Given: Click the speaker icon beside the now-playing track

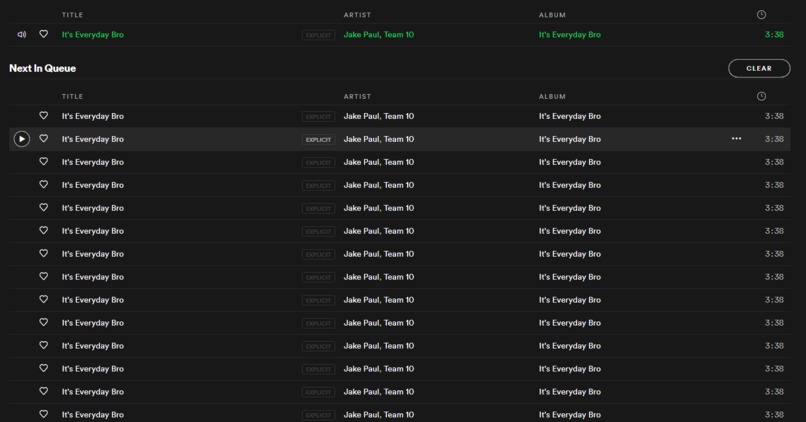Looking at the screenshot, I should click(x=22, y=34).
